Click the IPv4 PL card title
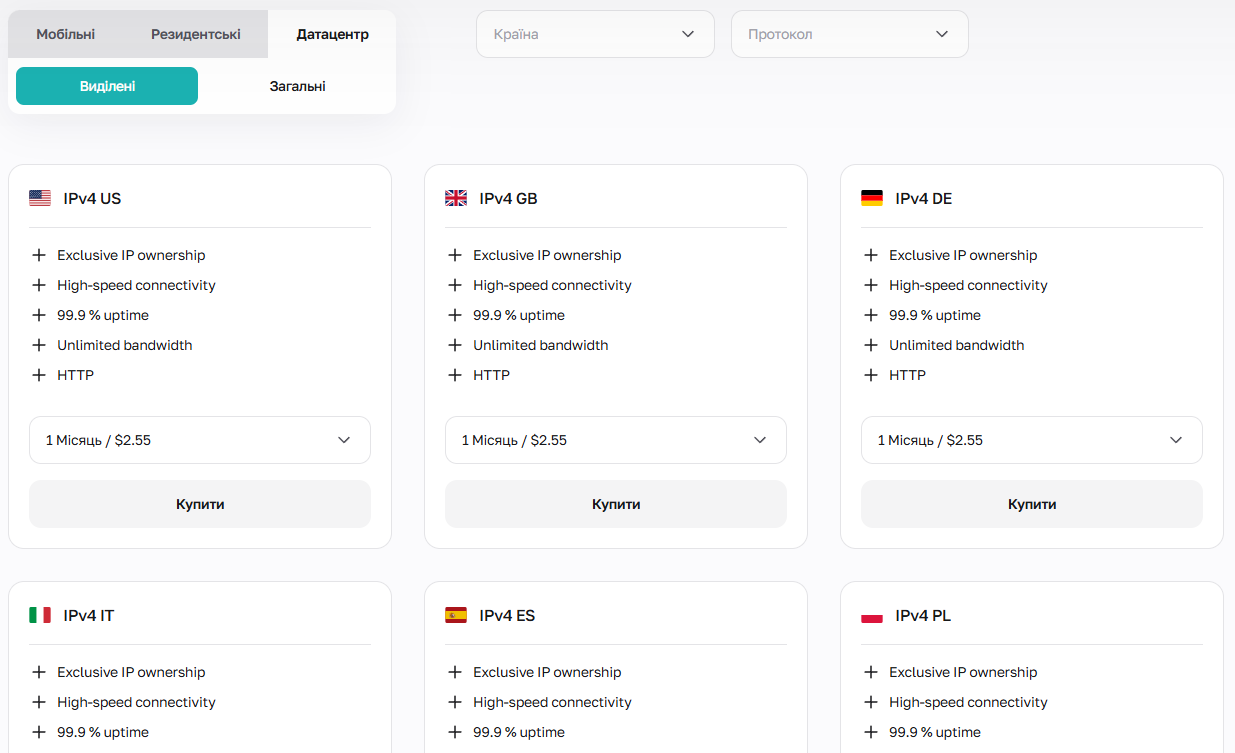 (x=923, y=615)
